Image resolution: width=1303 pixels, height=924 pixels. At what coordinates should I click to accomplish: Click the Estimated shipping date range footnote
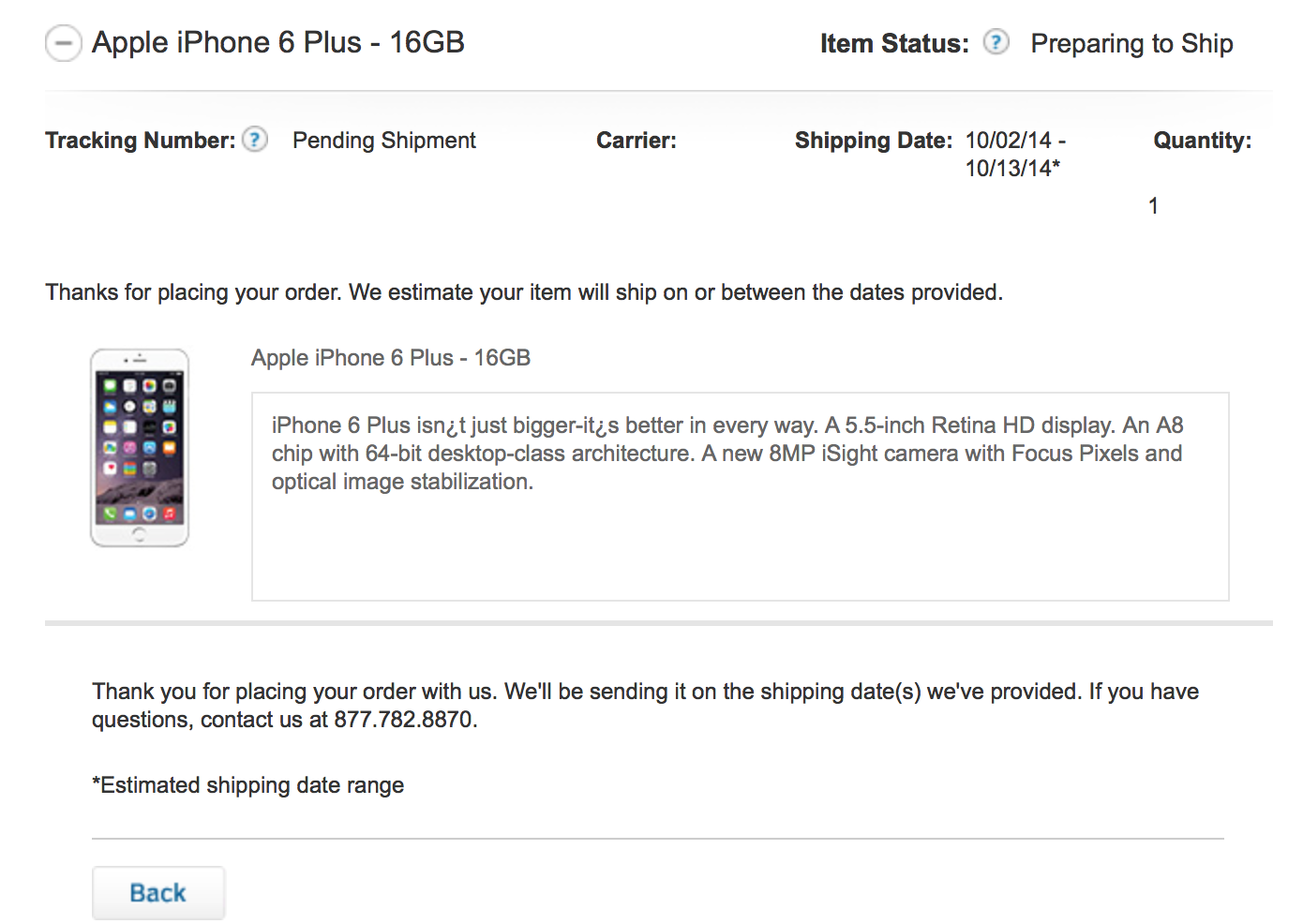click(x=248, y=785)
